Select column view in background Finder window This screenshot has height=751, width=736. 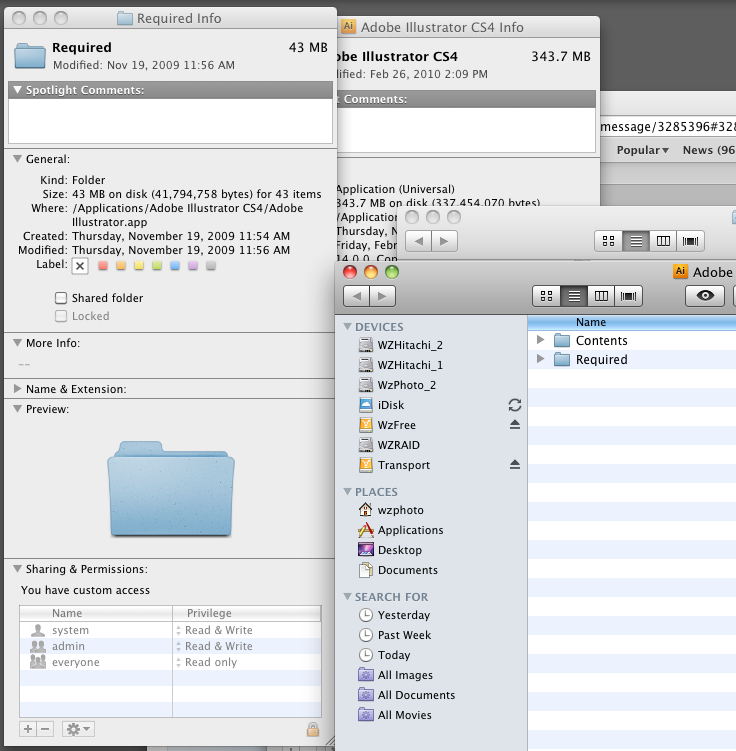click(x=663, y=241)
